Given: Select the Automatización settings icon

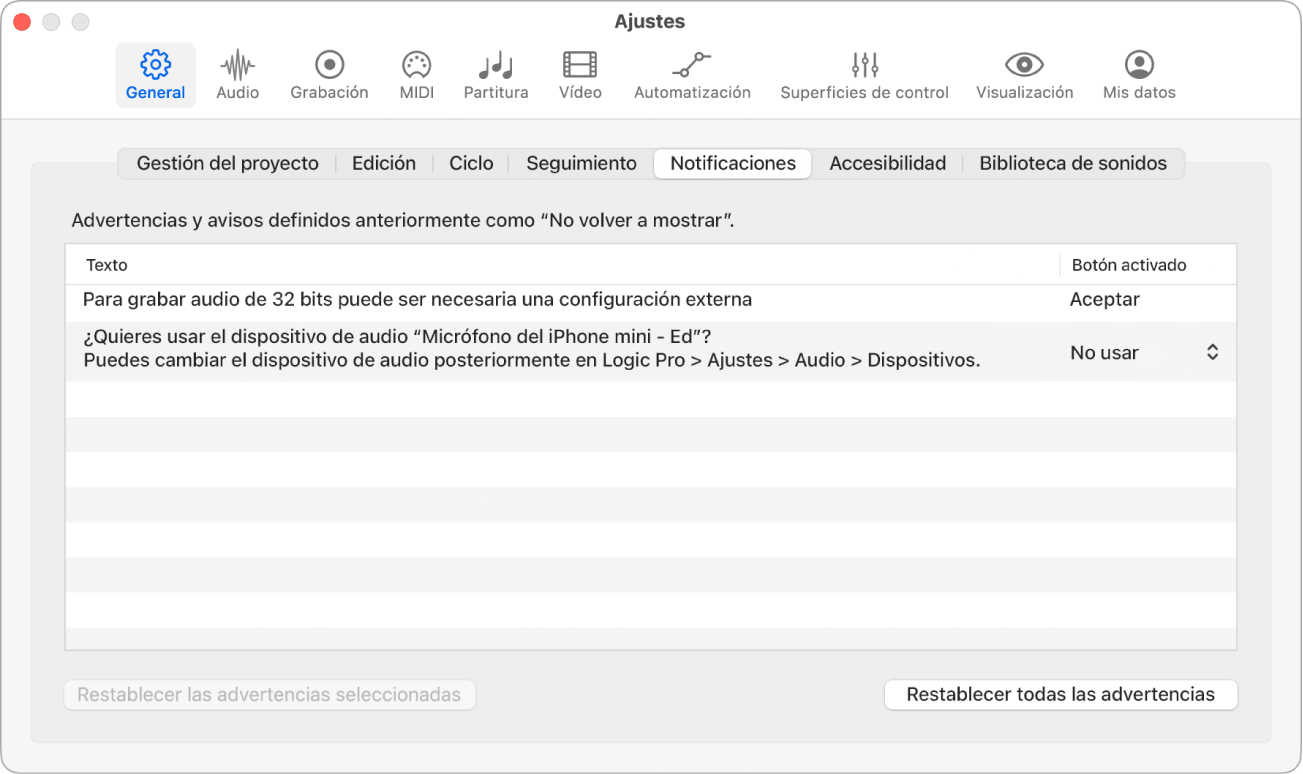Looking at the screenshot, I should point(691,74).
